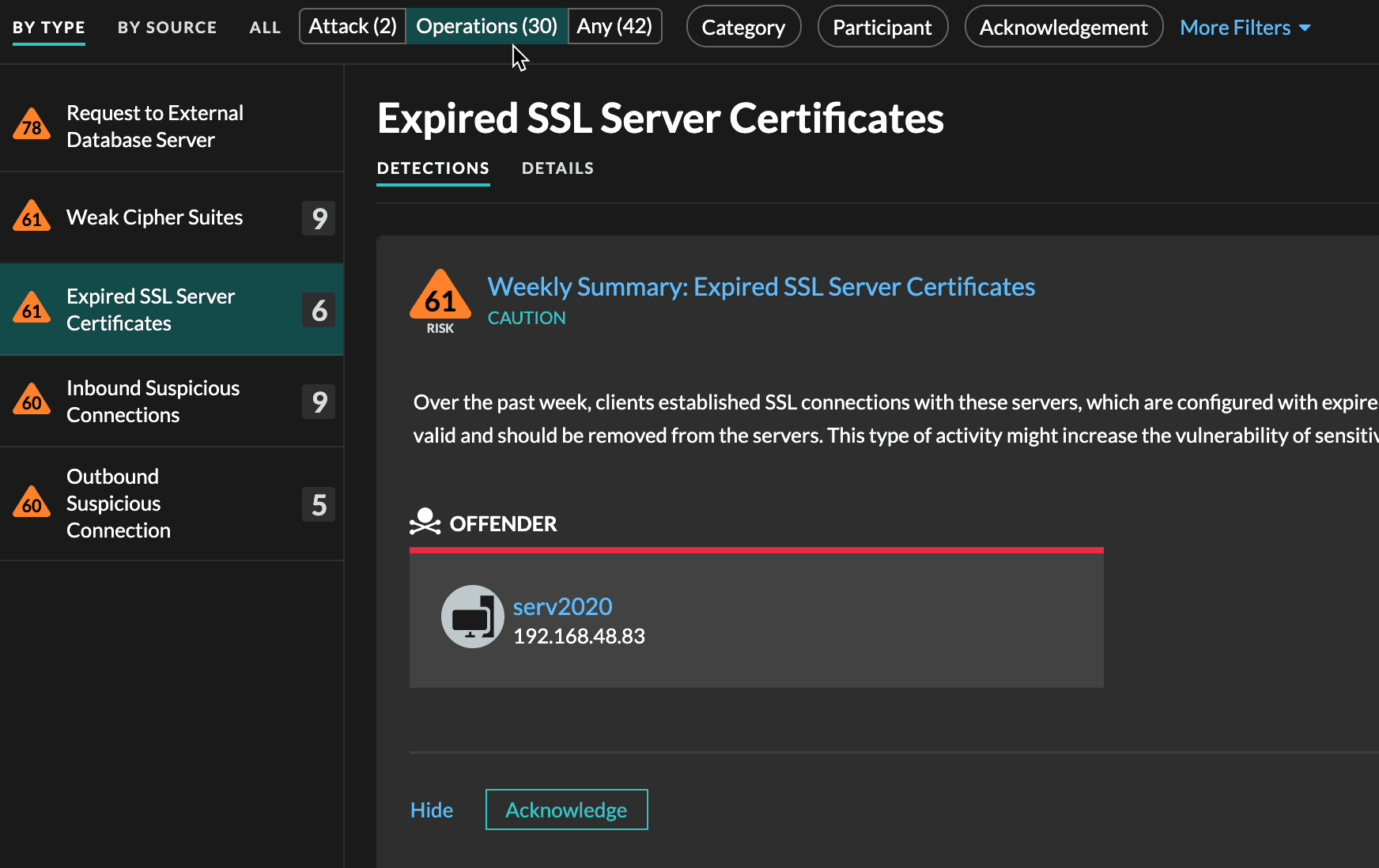This screenshot has width=1379, height=868.
Task: Switch filter to Any (42)
Action: (614, 26)
